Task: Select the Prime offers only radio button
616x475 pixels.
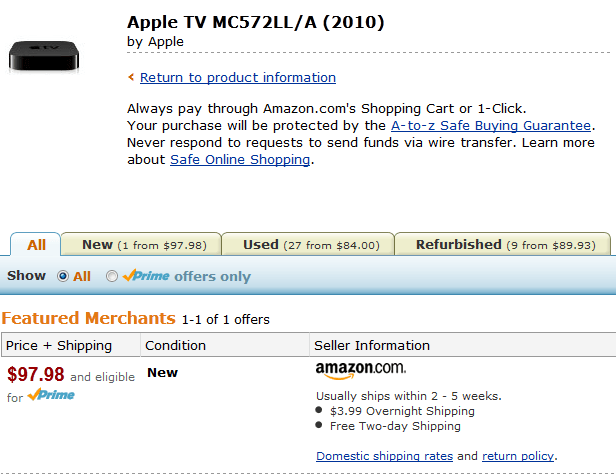Action: (112, 276)
